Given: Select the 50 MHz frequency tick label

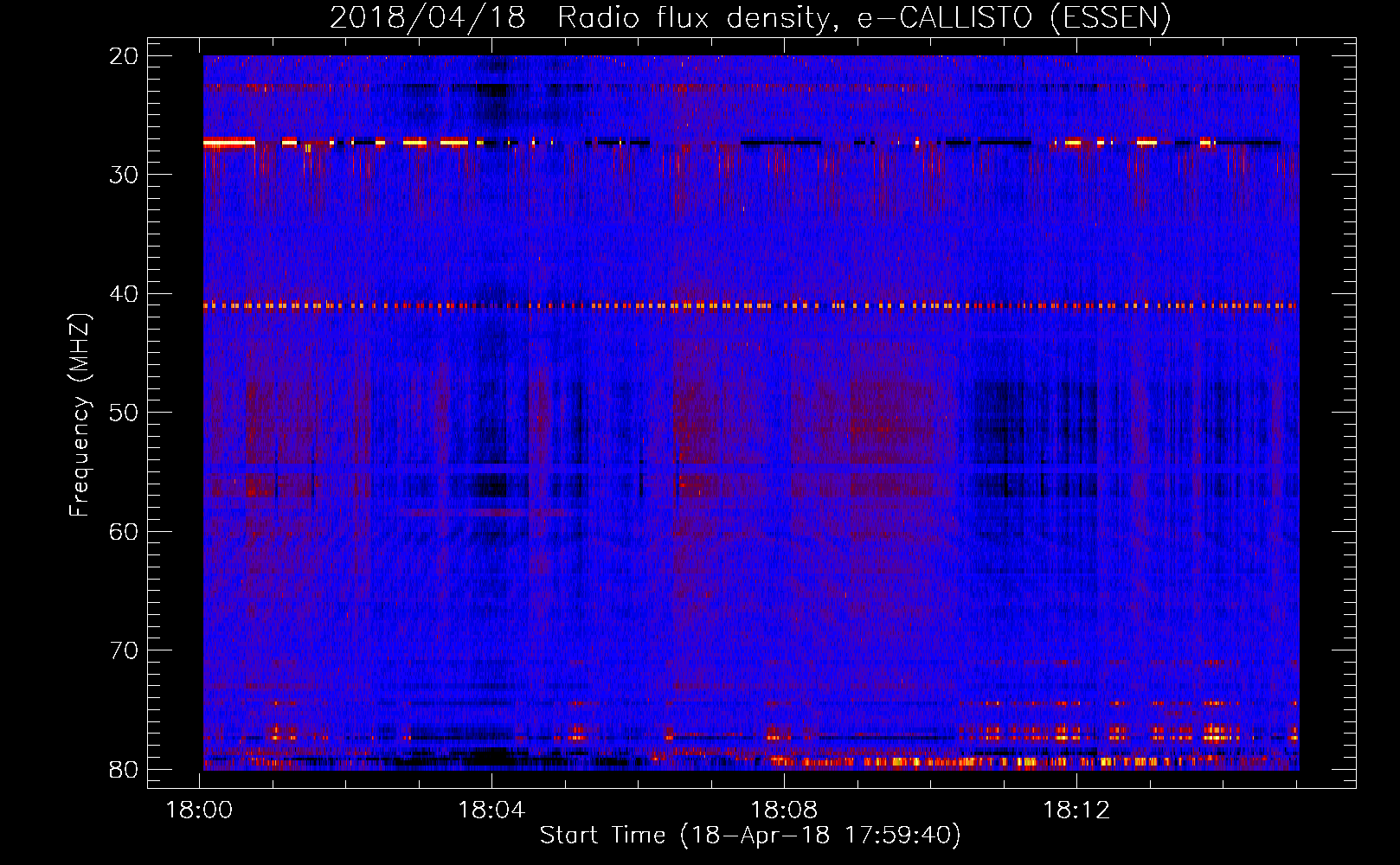Looking at the screenshot, I should tap(124, 413).
